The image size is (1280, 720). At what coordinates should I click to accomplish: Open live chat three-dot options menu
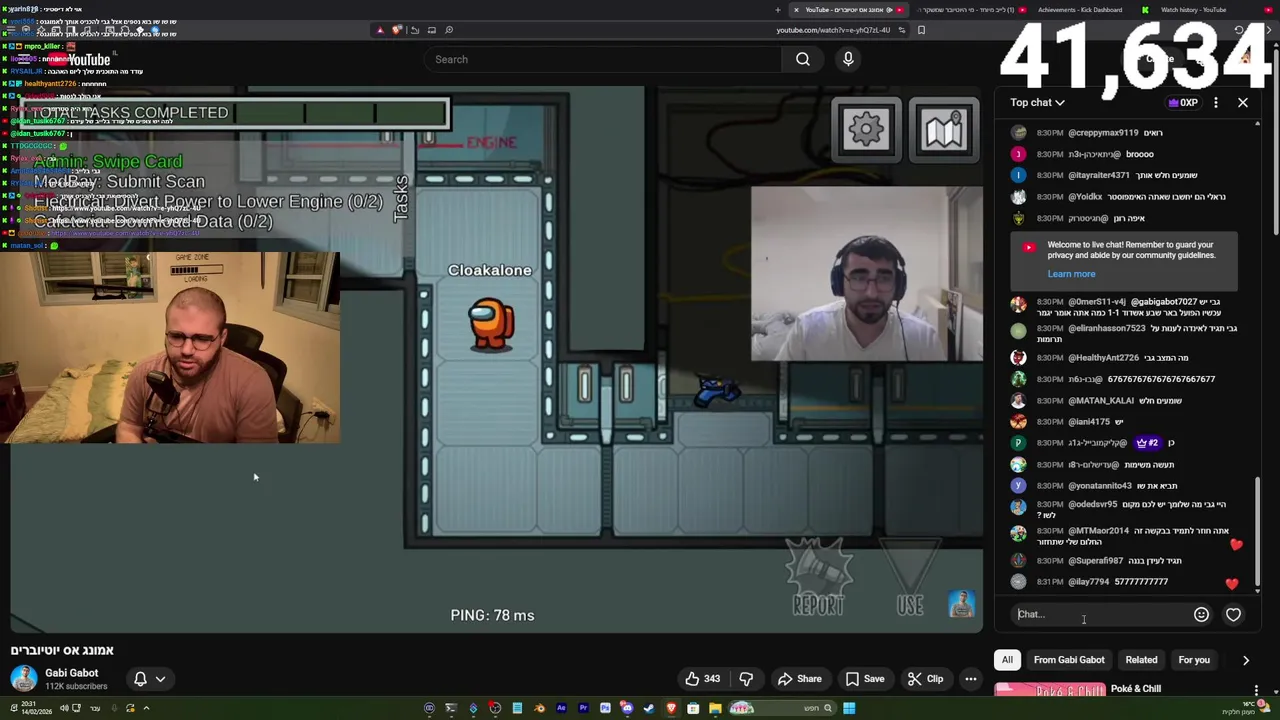[1216, 102]
